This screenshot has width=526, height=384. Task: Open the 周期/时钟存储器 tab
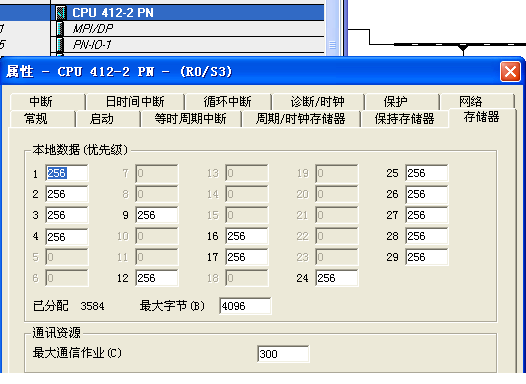tap(301, 119)
